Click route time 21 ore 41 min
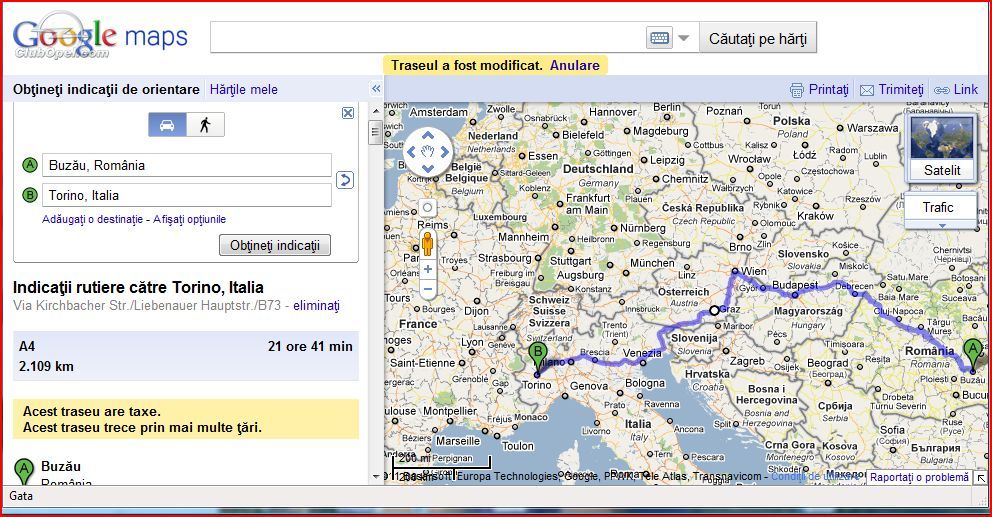This screenshot has width=992, height=517. tap(310, 346)
